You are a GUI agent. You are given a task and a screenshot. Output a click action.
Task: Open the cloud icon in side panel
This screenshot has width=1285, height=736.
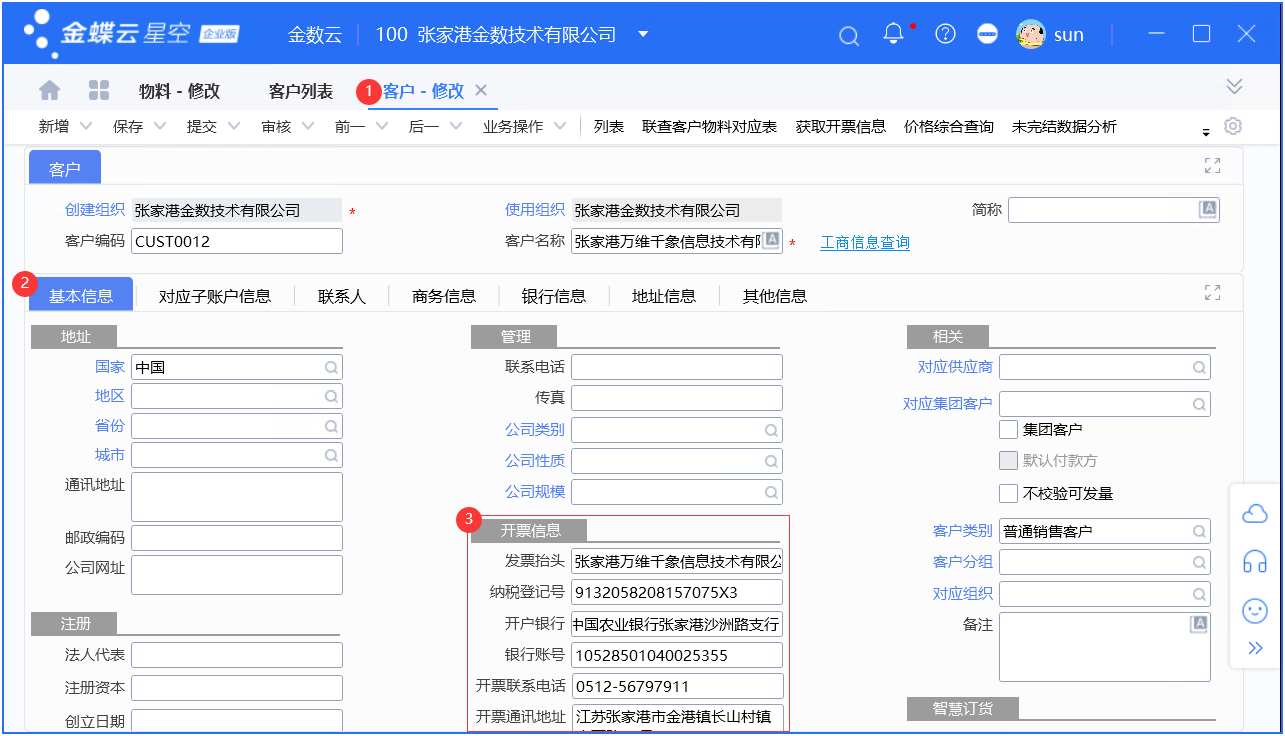[1254, 514]
